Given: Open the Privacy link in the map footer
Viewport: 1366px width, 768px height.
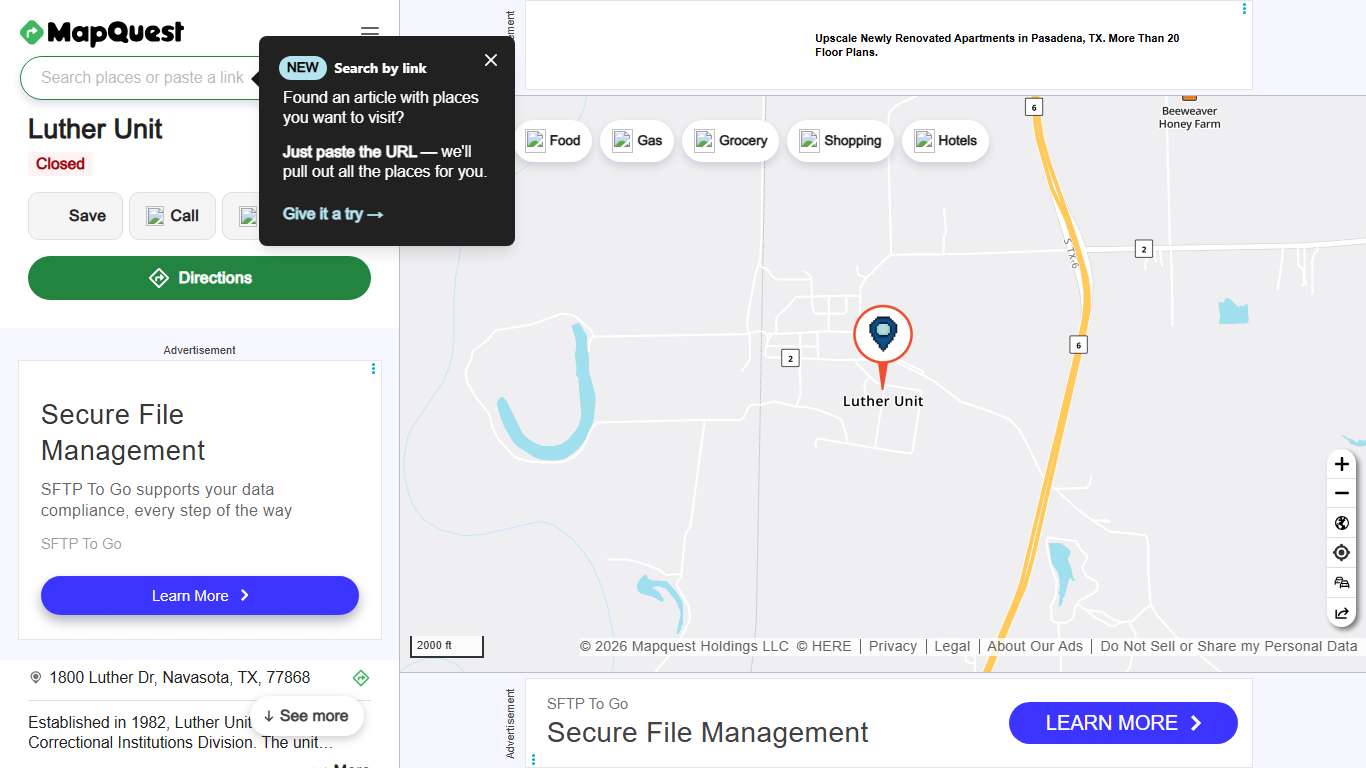Looking at the screenshot, I should click(892, 646).
